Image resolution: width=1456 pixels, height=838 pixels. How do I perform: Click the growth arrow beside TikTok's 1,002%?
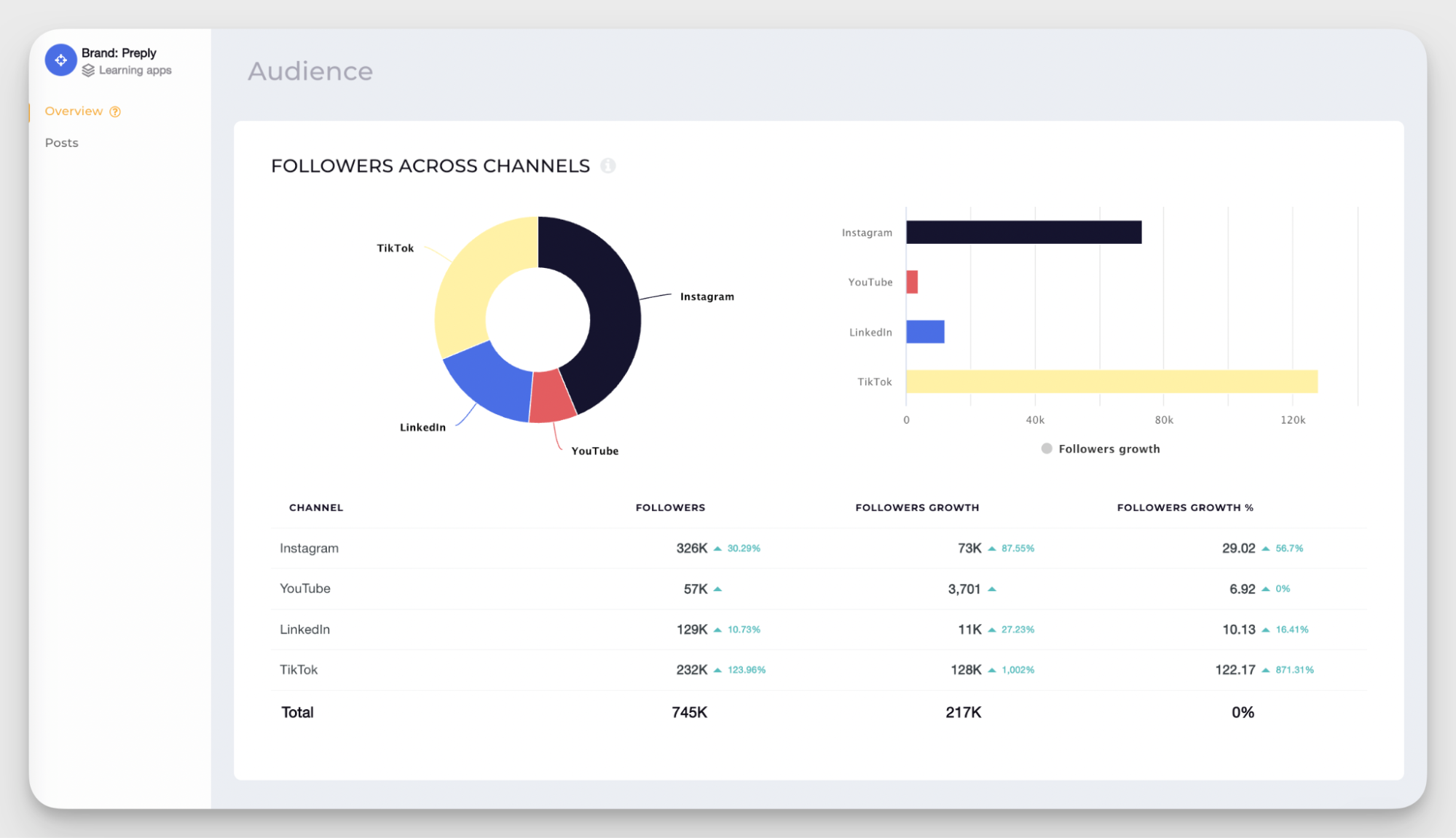click(x=992, y=670)
